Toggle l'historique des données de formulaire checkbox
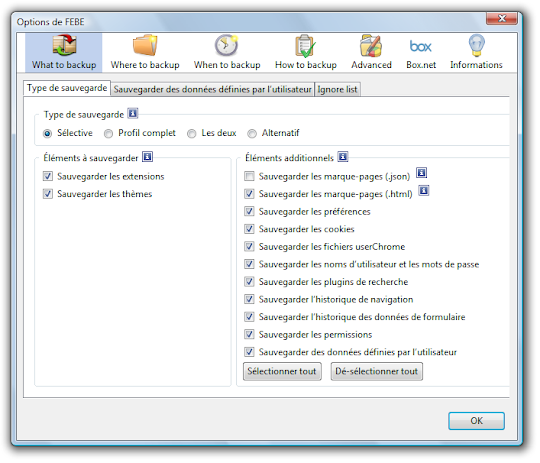The height and width of the screenshot is (463, 540). 249,317
